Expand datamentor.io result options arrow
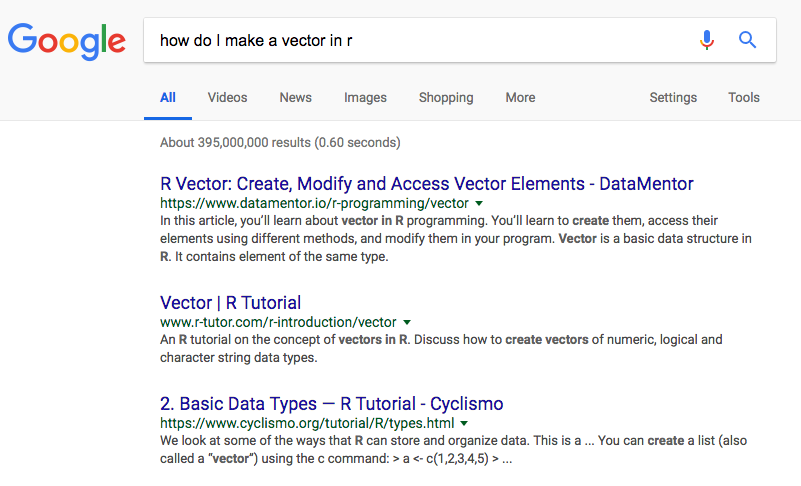801x486 pixels. [x=480, y=203]
